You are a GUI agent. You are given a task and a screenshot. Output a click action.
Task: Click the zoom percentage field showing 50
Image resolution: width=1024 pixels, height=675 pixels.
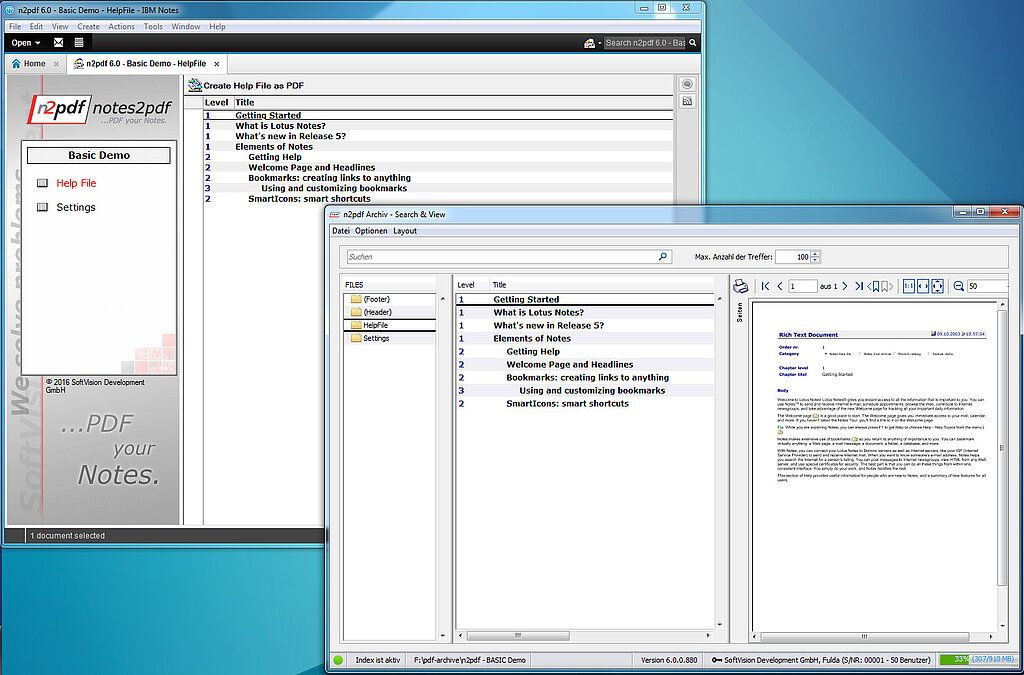coord(987,286)
